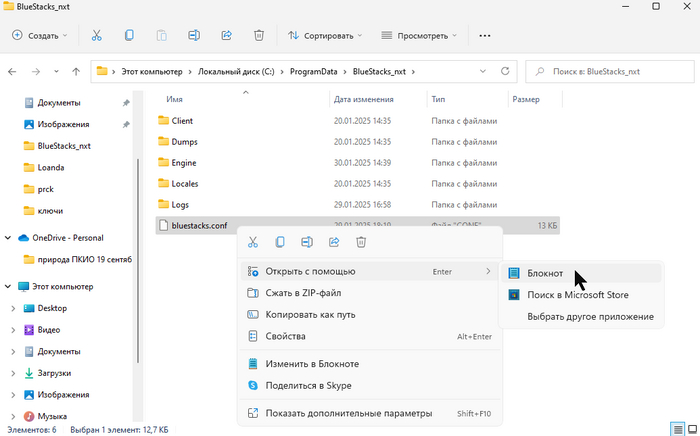
Task: Open Создать new item dropdown
Action: (x=40, y=36)
